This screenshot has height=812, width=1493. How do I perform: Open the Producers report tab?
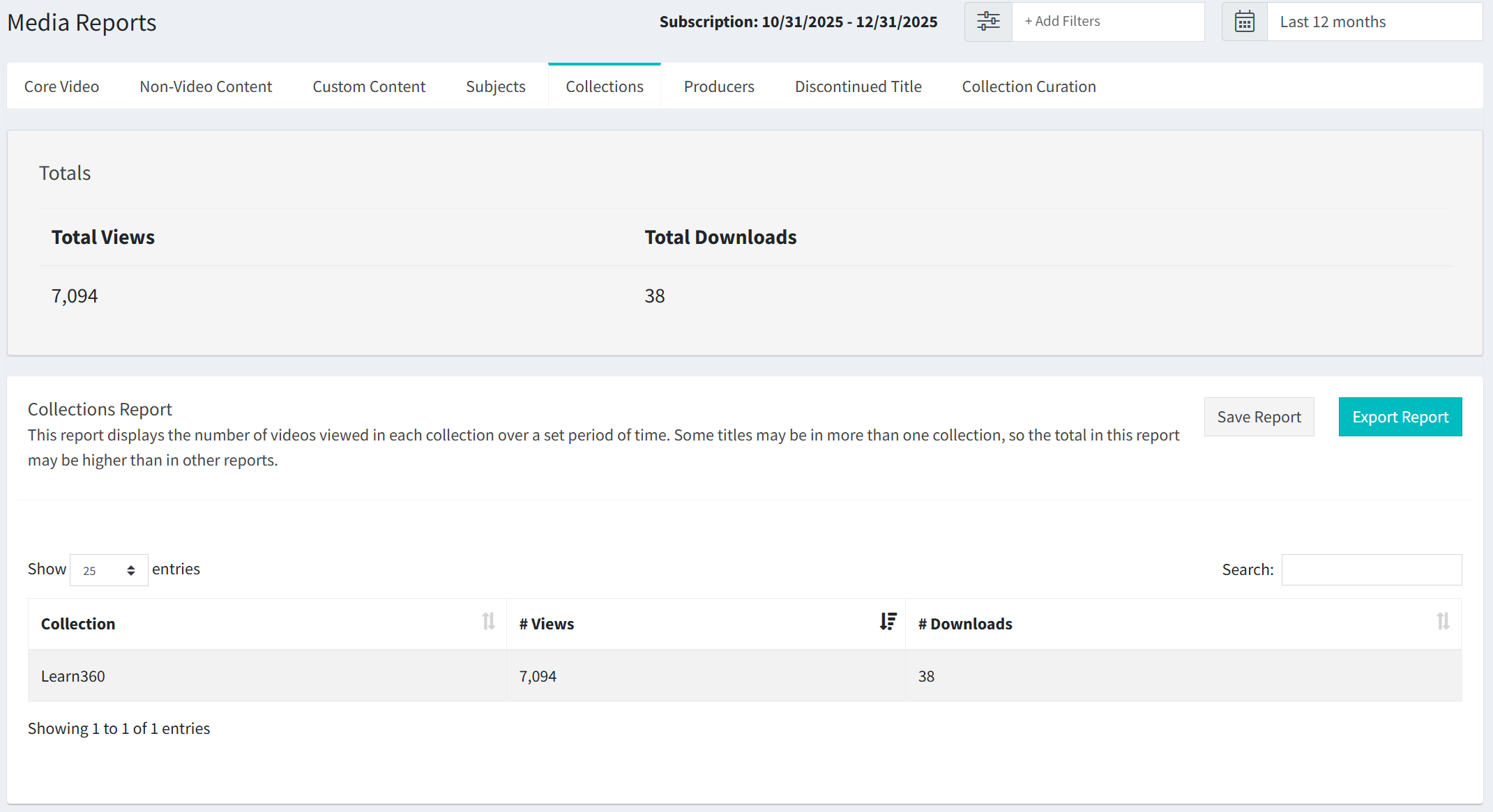pyautogui.click(x=718, y=86)
